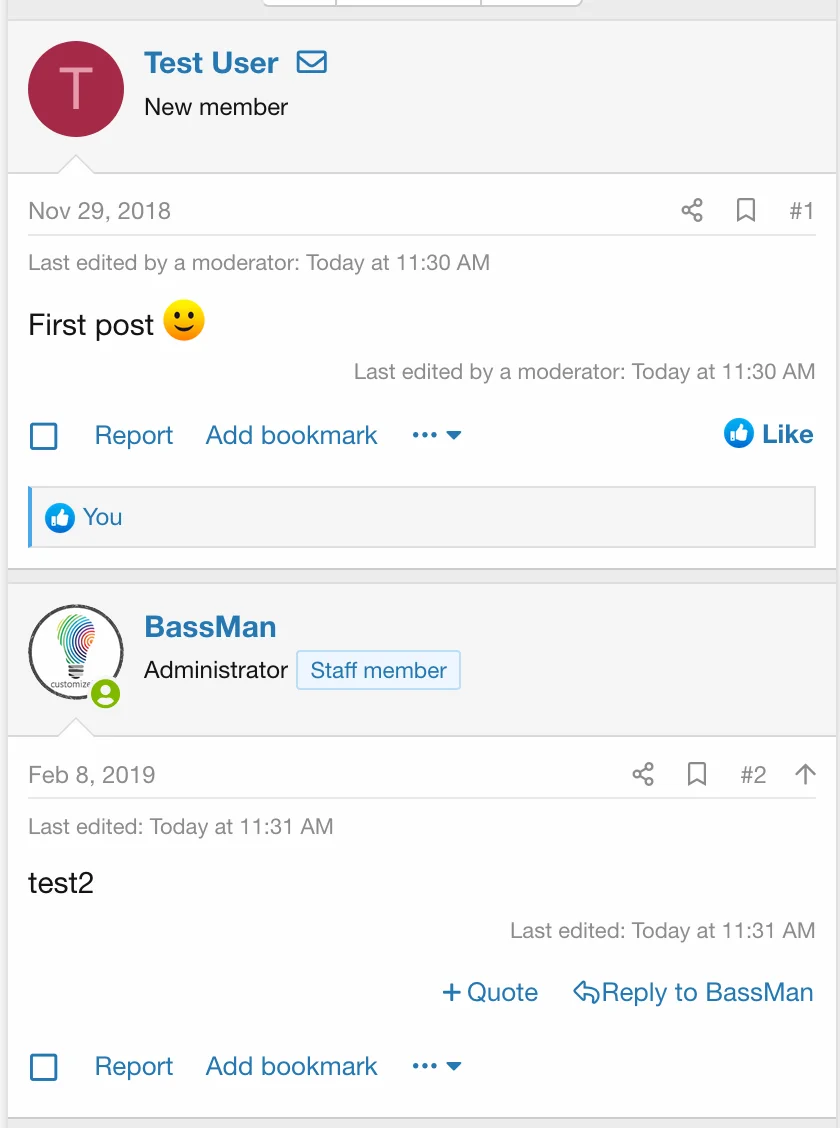Bookmark post #1 with bookmark icon
The height and width of the screenshot is (1128, 840).
pos(746,210)
